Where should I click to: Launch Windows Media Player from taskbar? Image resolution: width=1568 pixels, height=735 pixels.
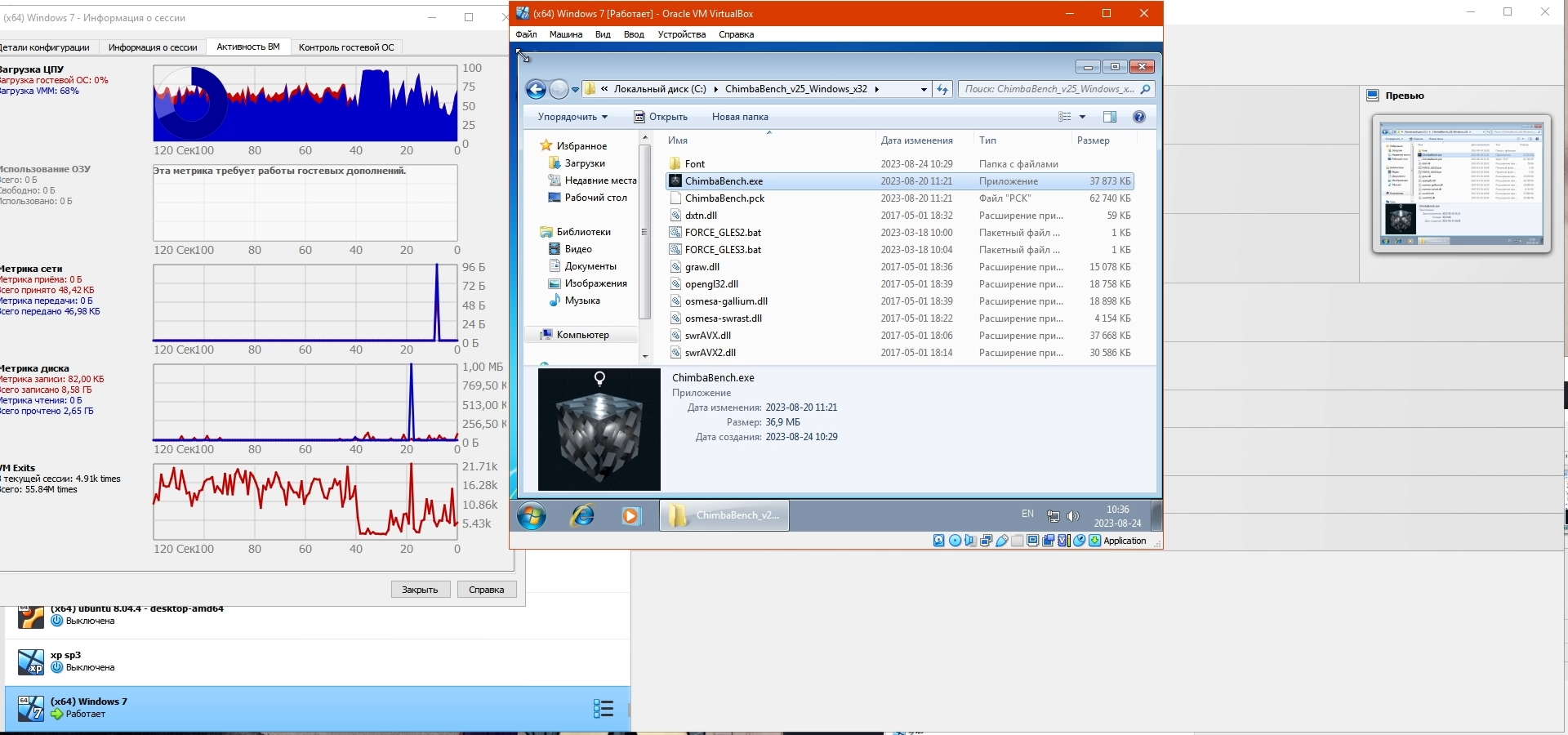click(630, 515)
